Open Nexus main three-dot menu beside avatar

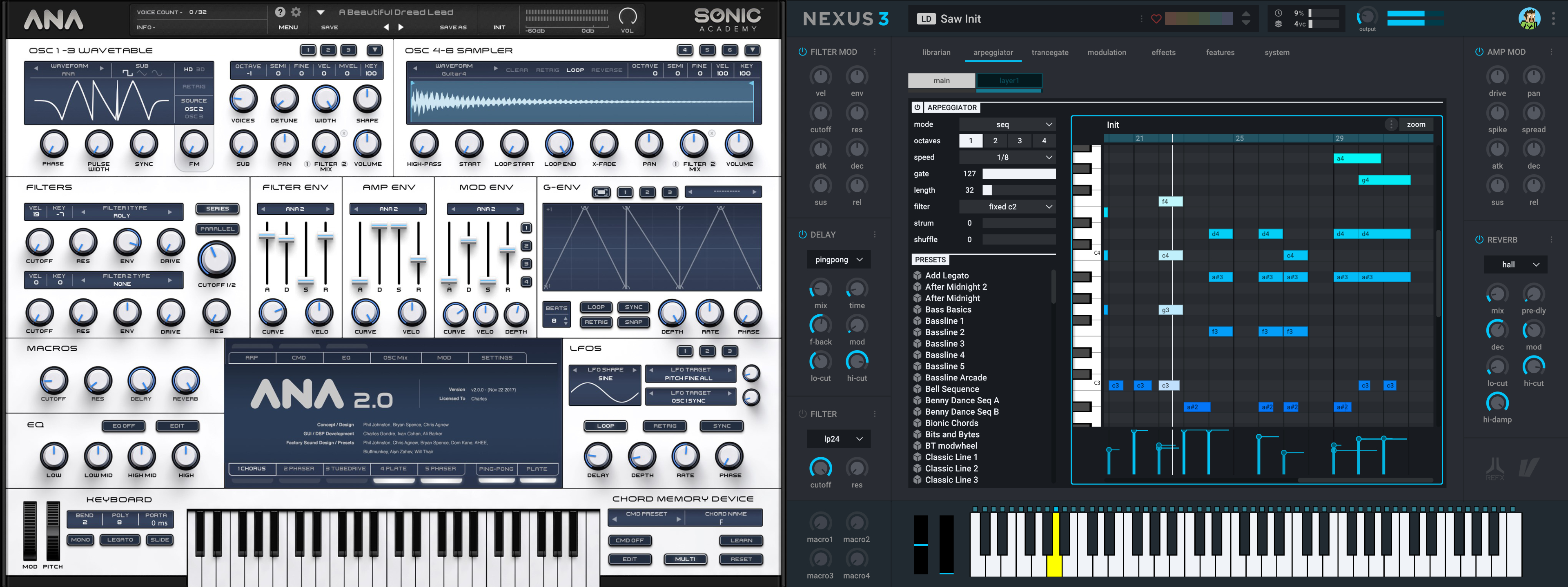[1553, 19]
